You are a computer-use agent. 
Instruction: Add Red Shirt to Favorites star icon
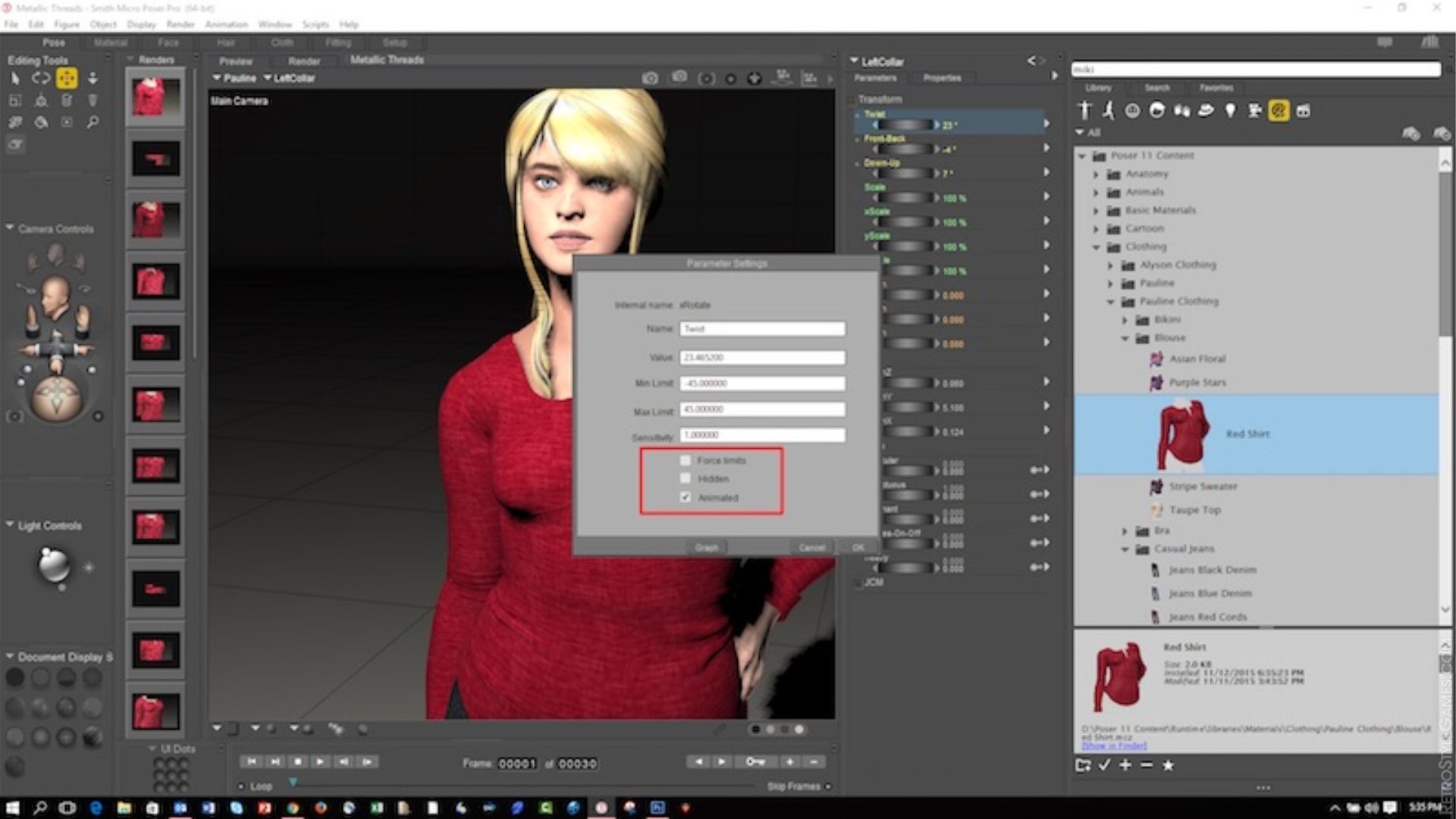point(1169,765)
